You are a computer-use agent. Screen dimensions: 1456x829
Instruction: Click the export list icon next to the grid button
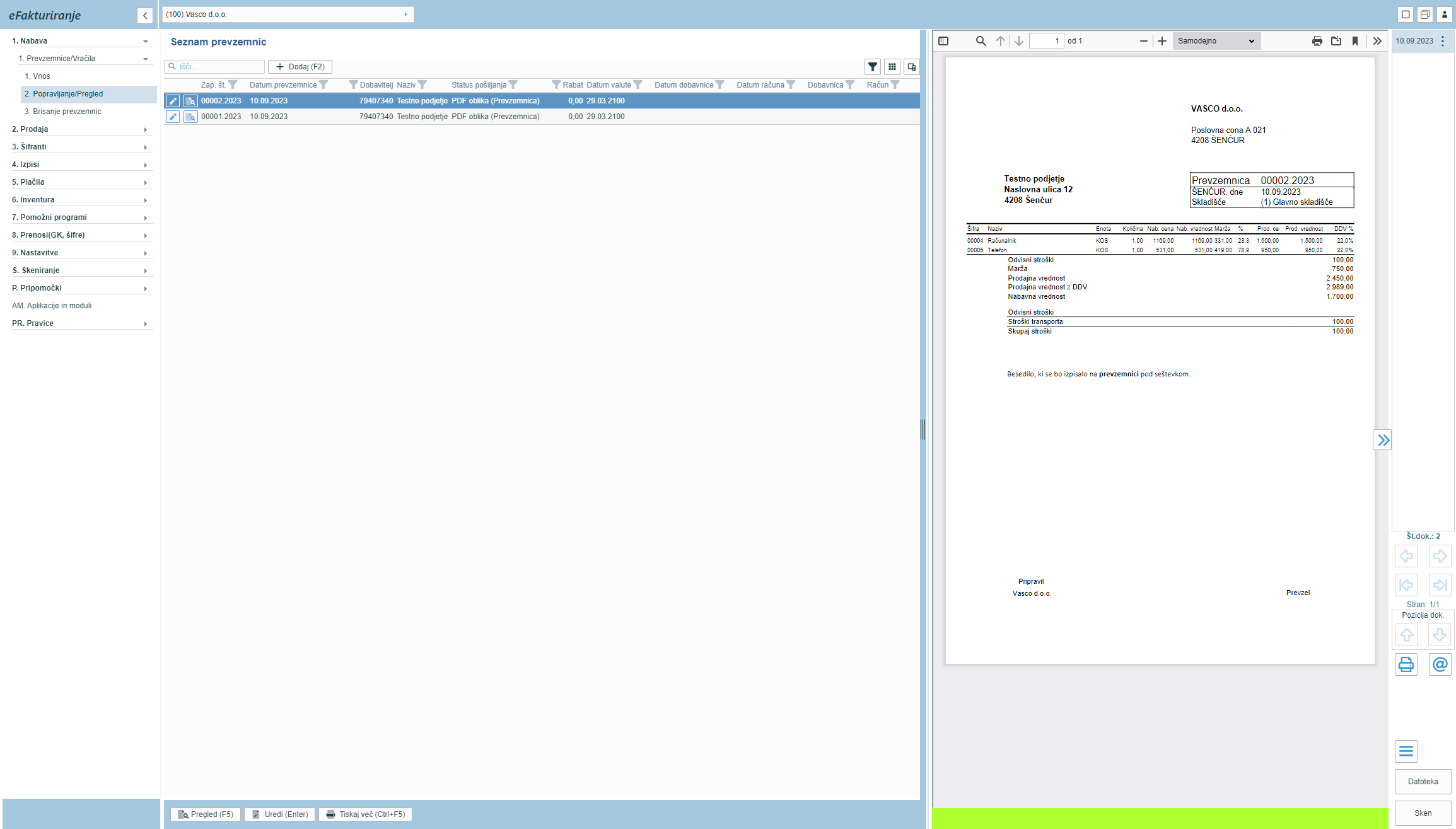(912, 67)
